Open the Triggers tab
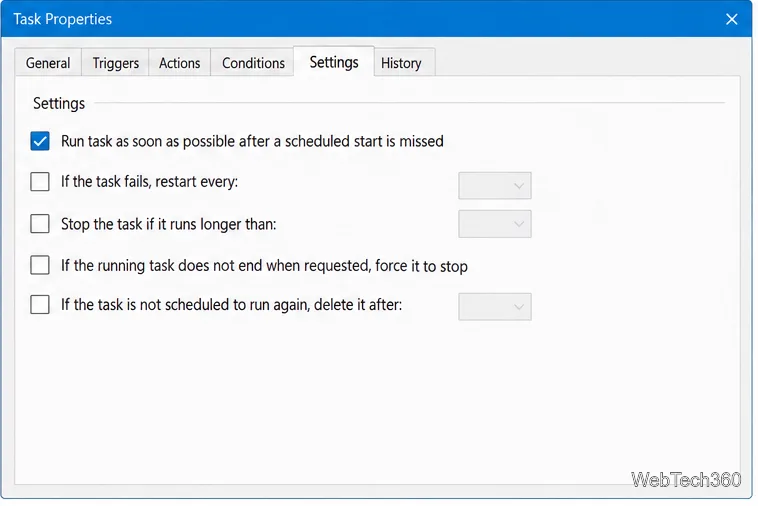Image resolution: width=758 pixels, height=506 pixels. 116,63
